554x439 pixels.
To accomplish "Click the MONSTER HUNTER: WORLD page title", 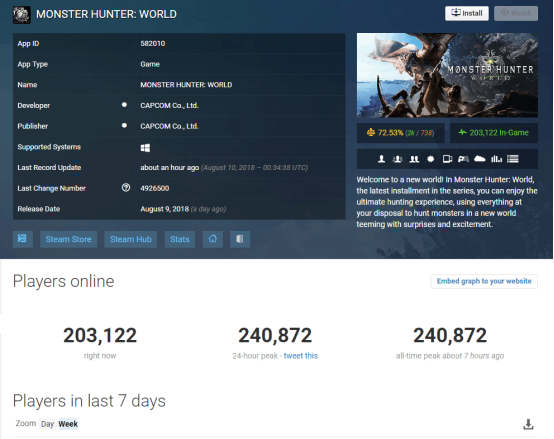I will pyautogui.click(x=106, y=14).
